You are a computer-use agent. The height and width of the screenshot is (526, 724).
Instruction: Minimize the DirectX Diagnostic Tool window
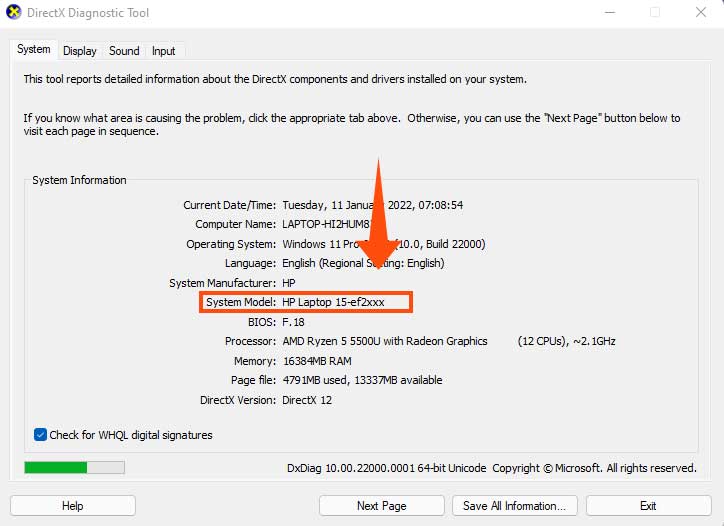point(610,12)
